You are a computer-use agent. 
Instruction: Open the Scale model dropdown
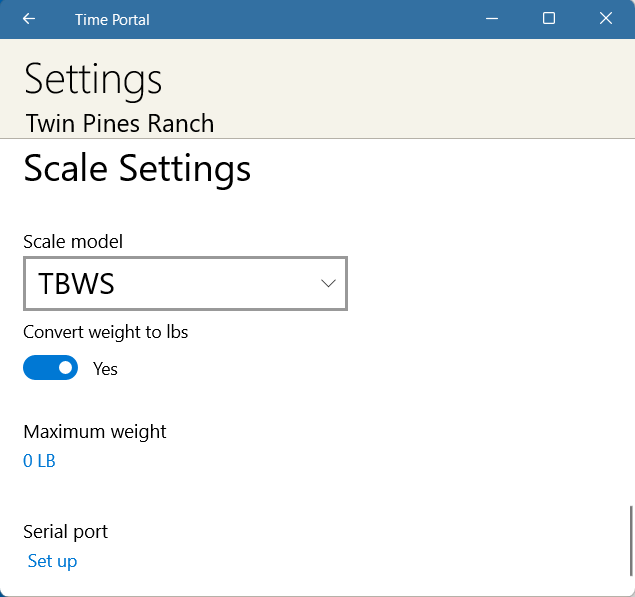coord(185,284)
